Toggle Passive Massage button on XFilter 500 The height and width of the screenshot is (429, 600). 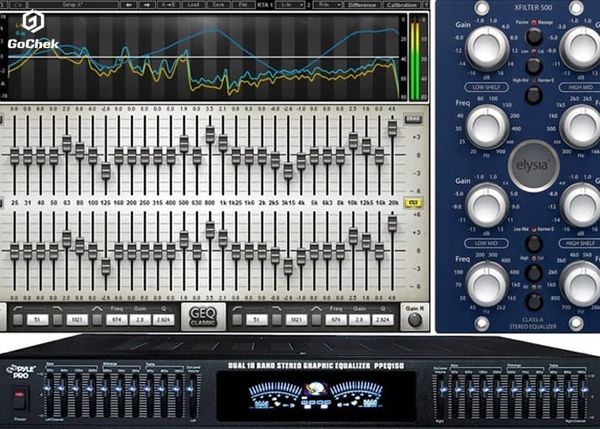[534, 36]
